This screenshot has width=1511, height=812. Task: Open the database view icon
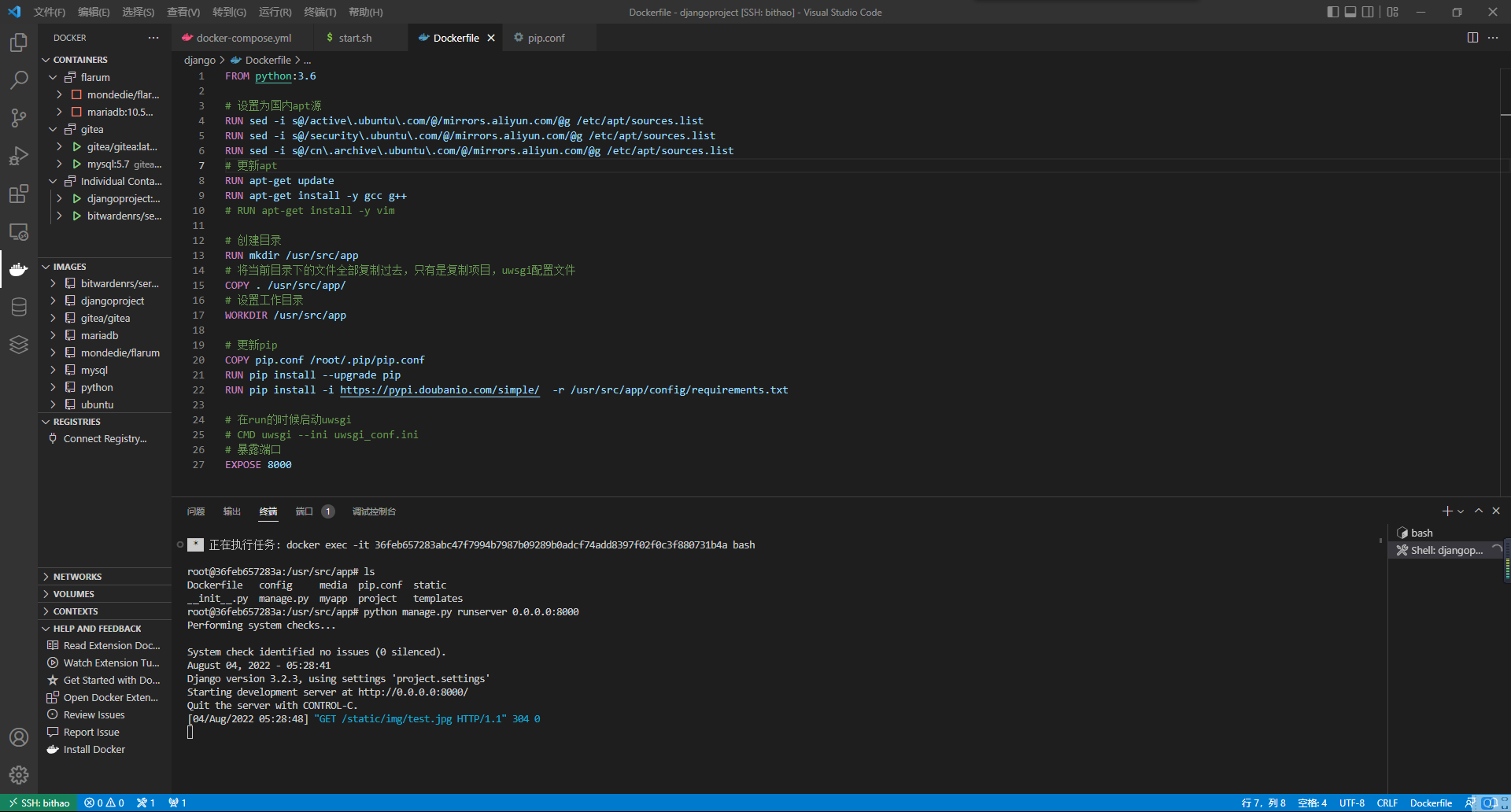19,307
